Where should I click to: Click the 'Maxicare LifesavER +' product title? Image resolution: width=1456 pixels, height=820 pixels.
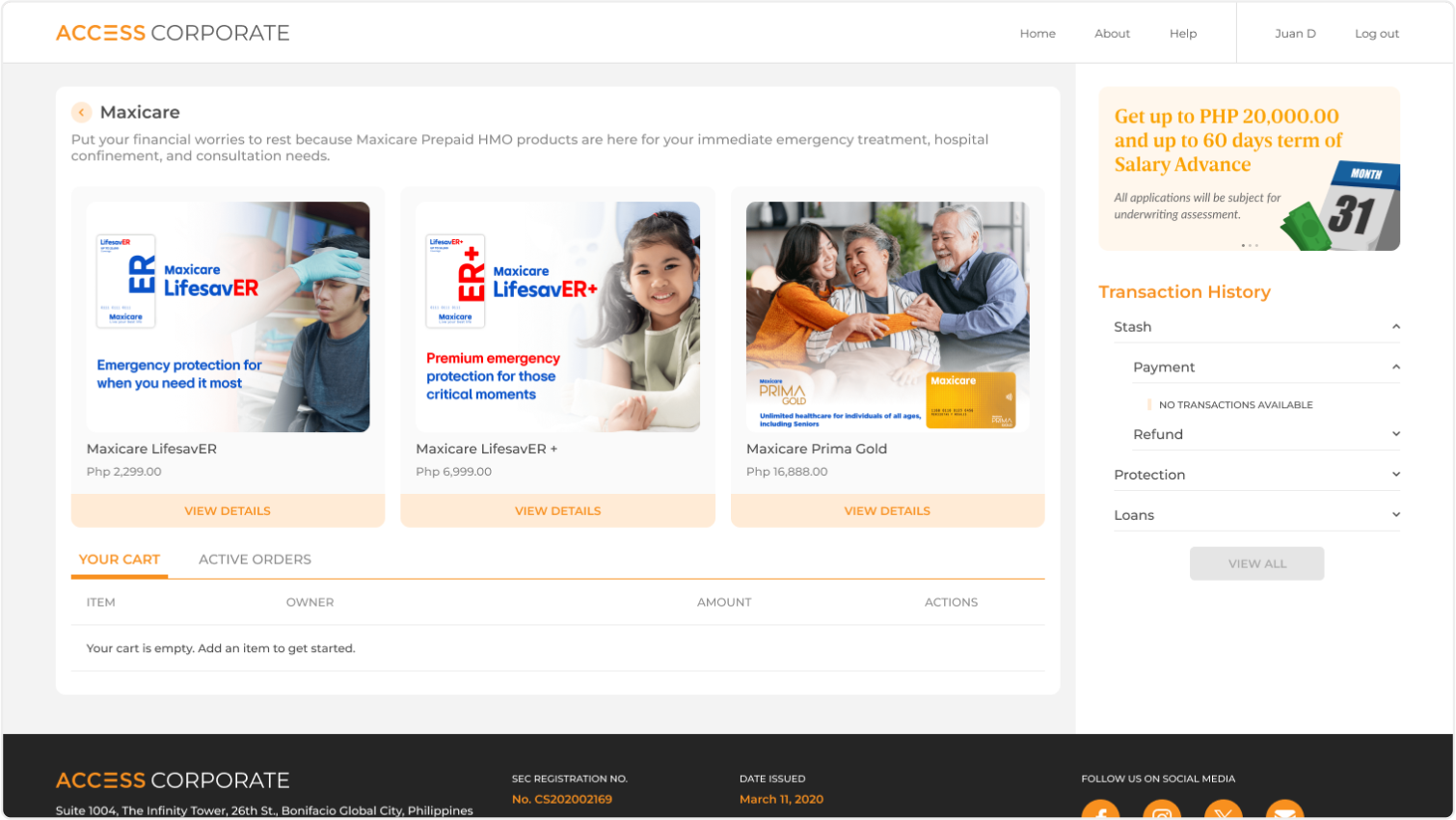[487, 449]
